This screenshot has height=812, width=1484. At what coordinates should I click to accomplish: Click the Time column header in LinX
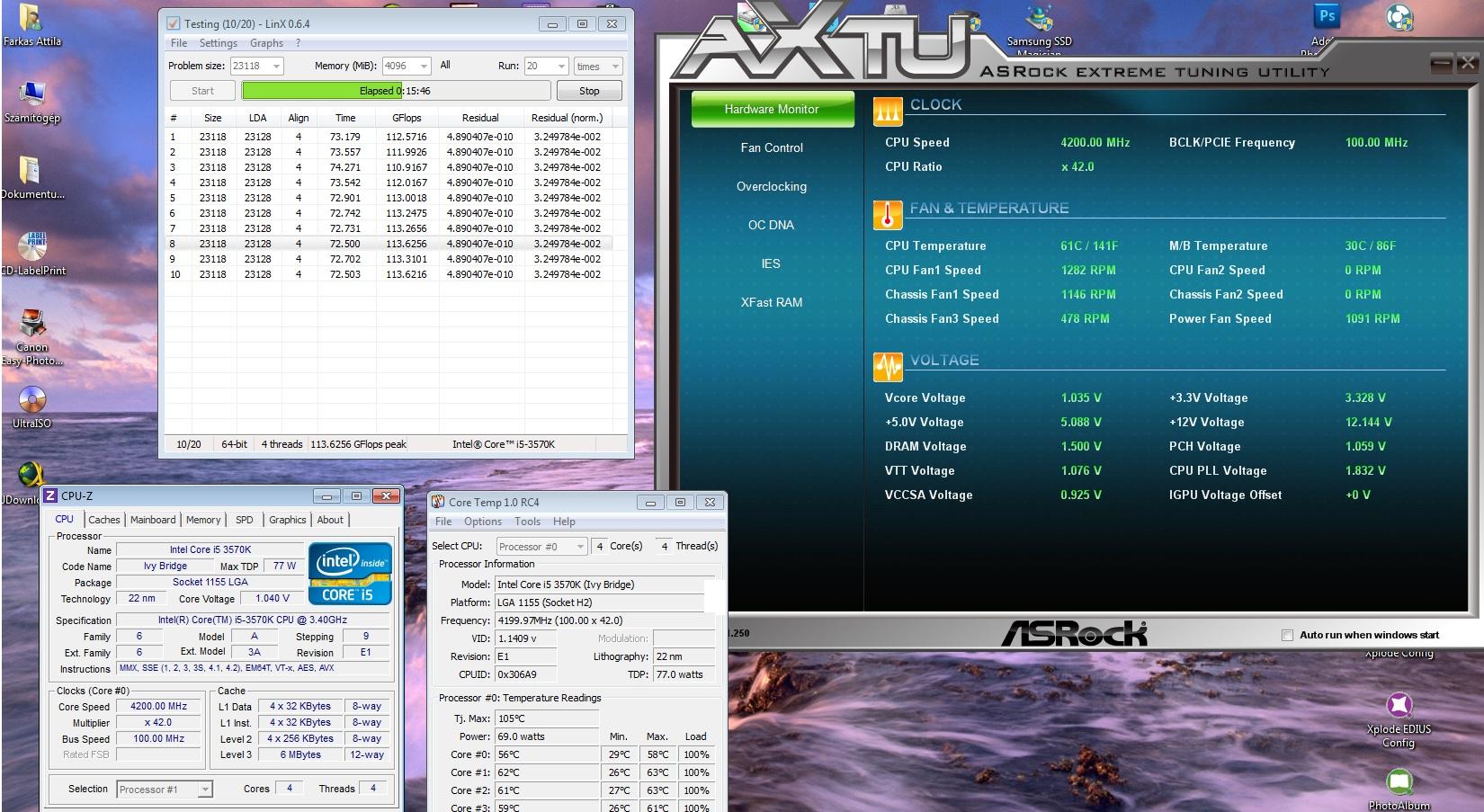coord(345,118)
